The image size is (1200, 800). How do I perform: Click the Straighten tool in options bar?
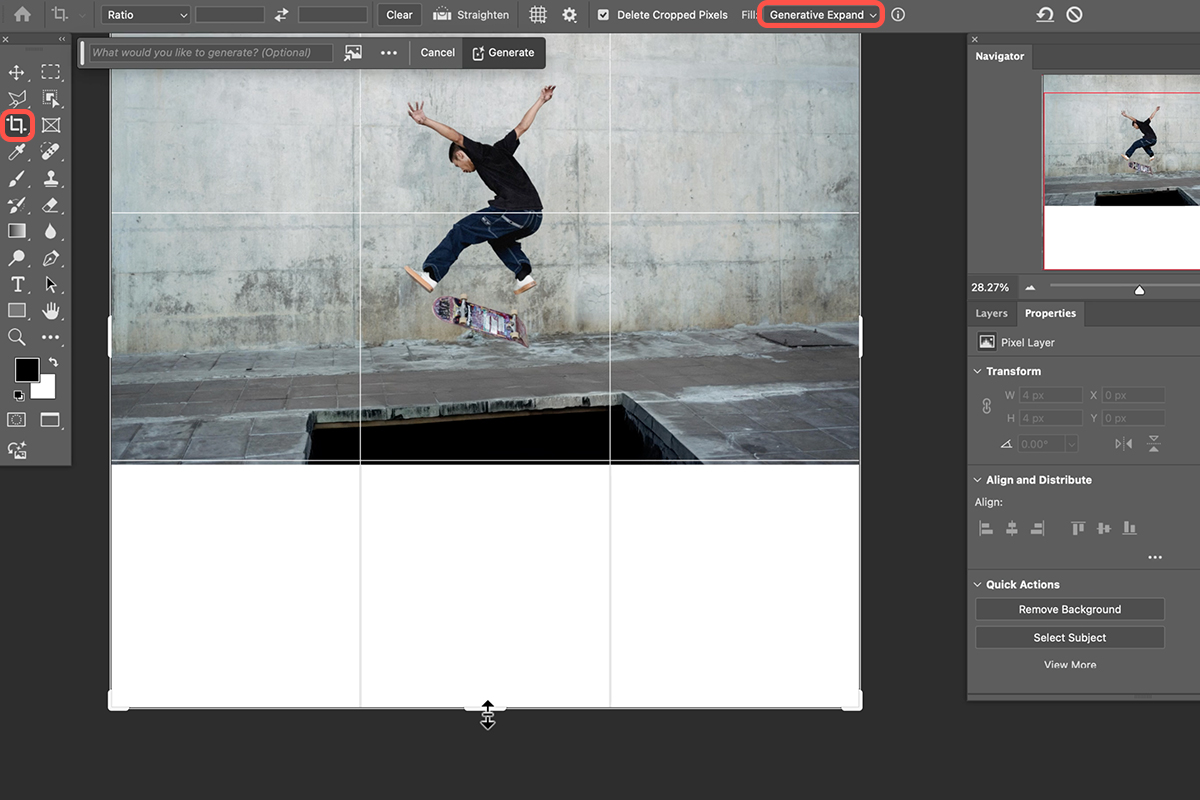470,14
